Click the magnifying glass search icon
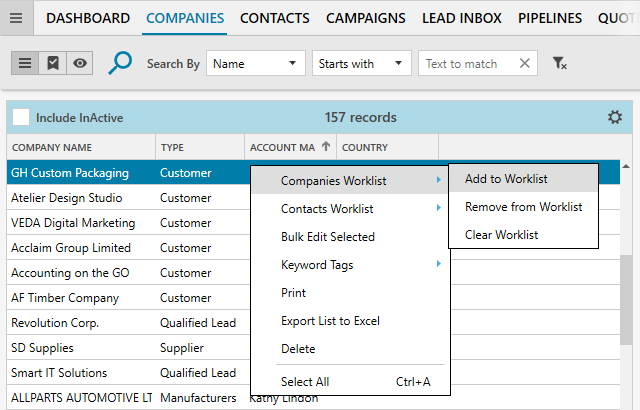 coord(120,63)
